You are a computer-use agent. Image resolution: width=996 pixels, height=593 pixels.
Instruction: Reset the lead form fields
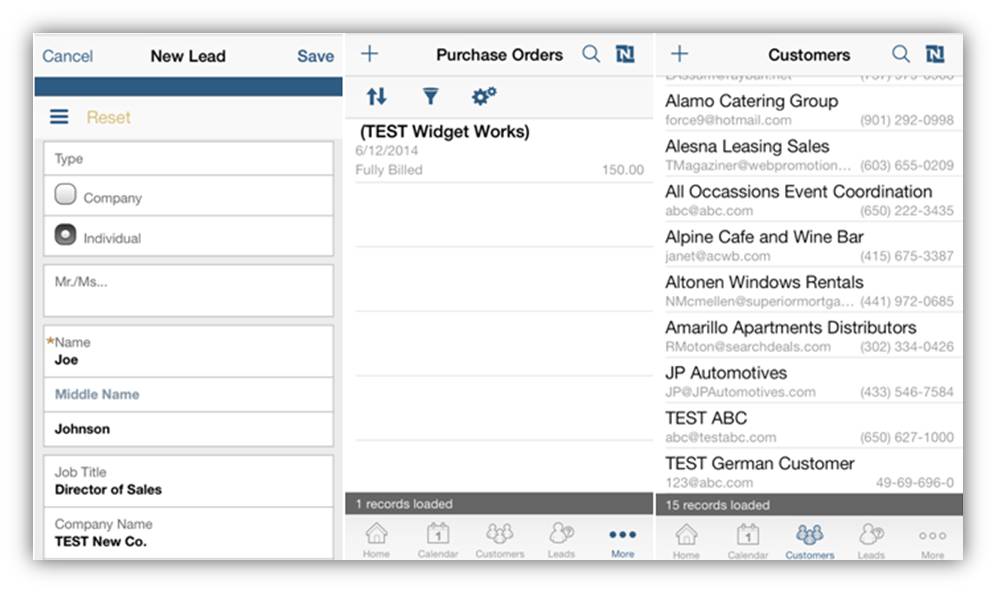(x=108, y=117)
